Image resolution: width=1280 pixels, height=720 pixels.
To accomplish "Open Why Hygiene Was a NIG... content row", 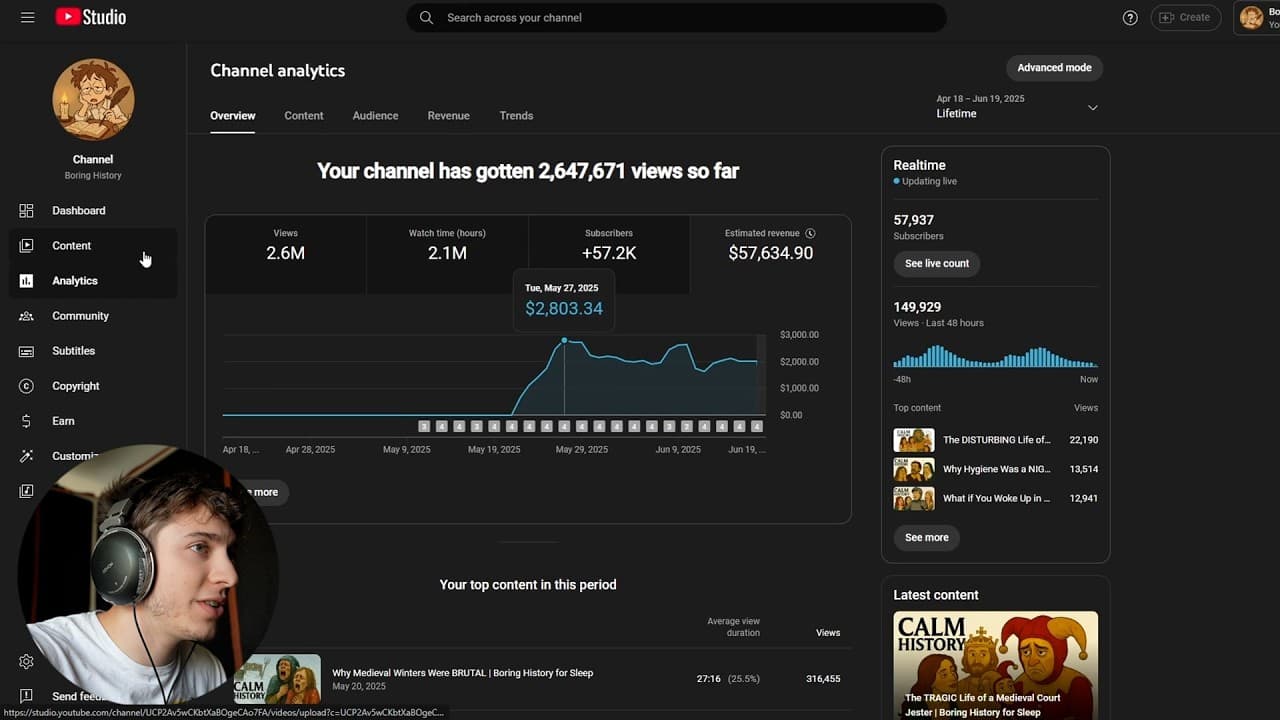I will click(x=995, y=469).
